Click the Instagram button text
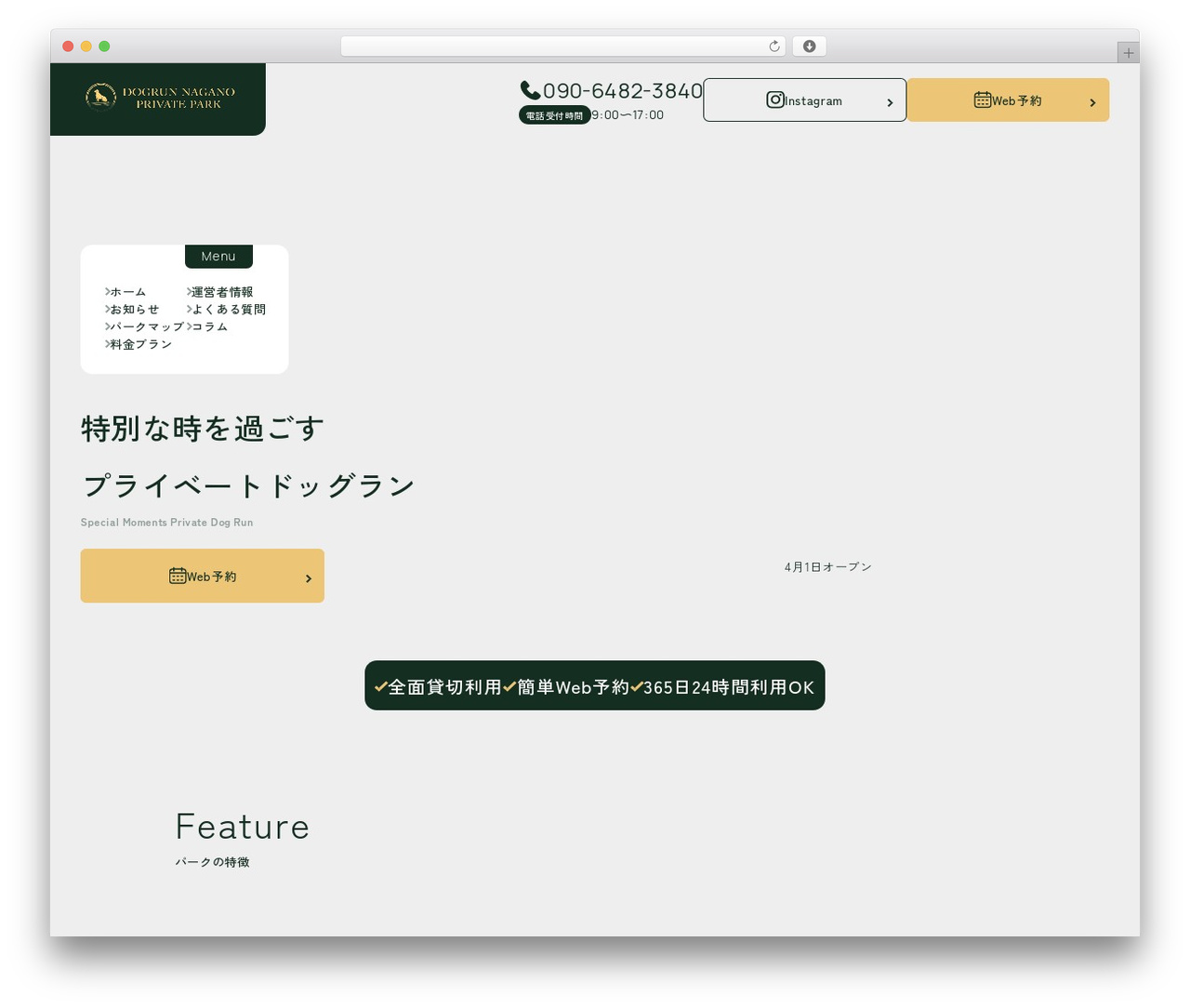 [x=813, y=100]
